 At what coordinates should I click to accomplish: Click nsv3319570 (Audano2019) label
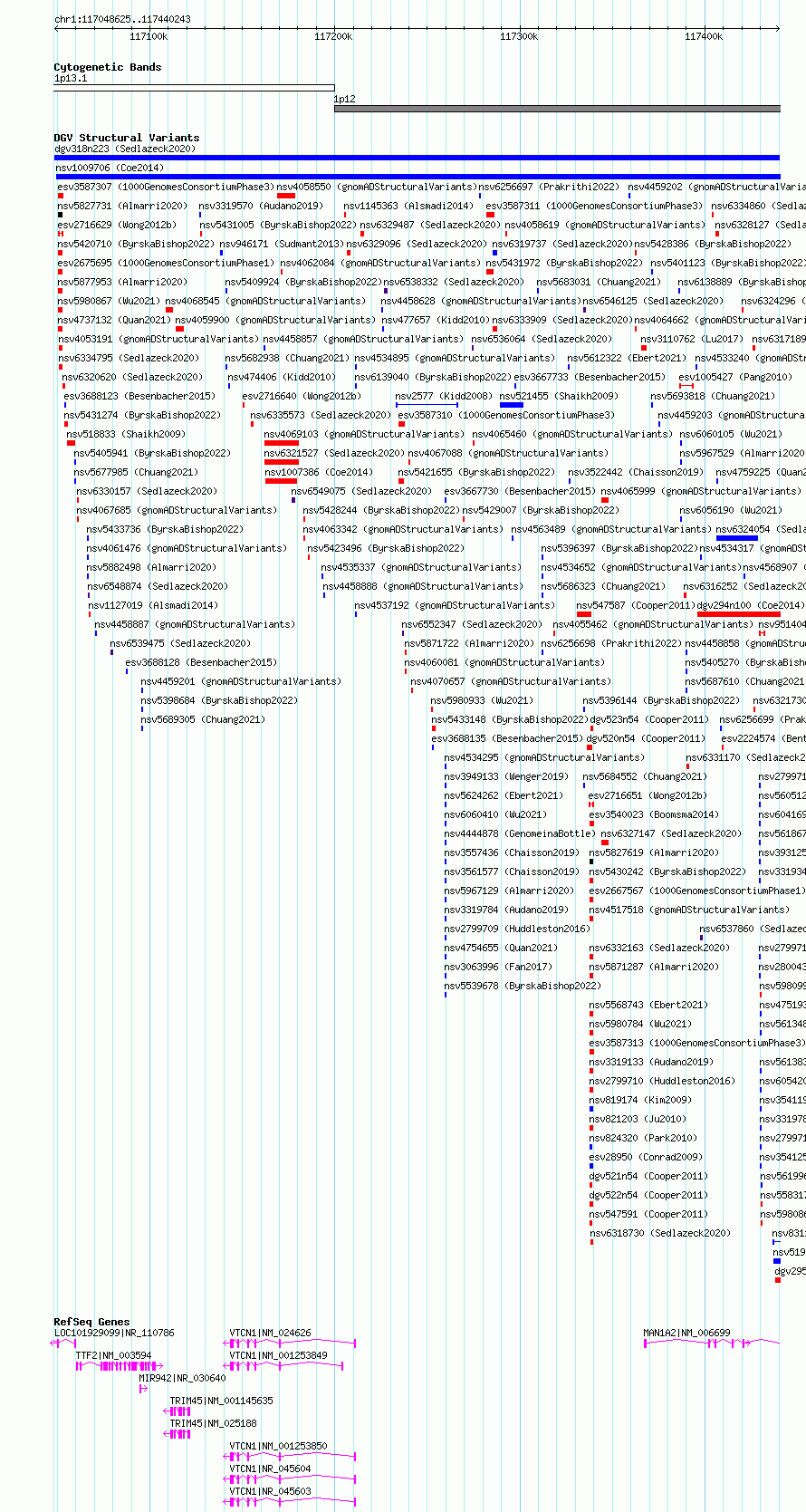(x=261, y=206)
